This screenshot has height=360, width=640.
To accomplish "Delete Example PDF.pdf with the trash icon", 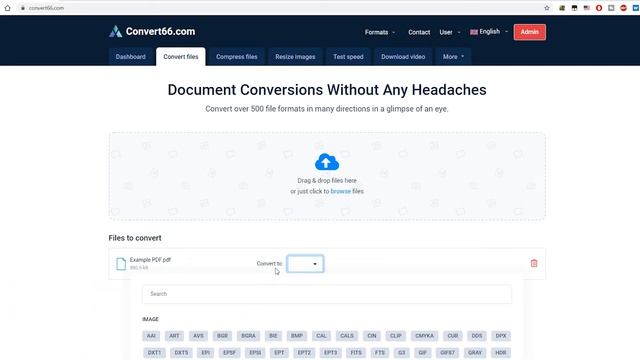I will 534,263.
